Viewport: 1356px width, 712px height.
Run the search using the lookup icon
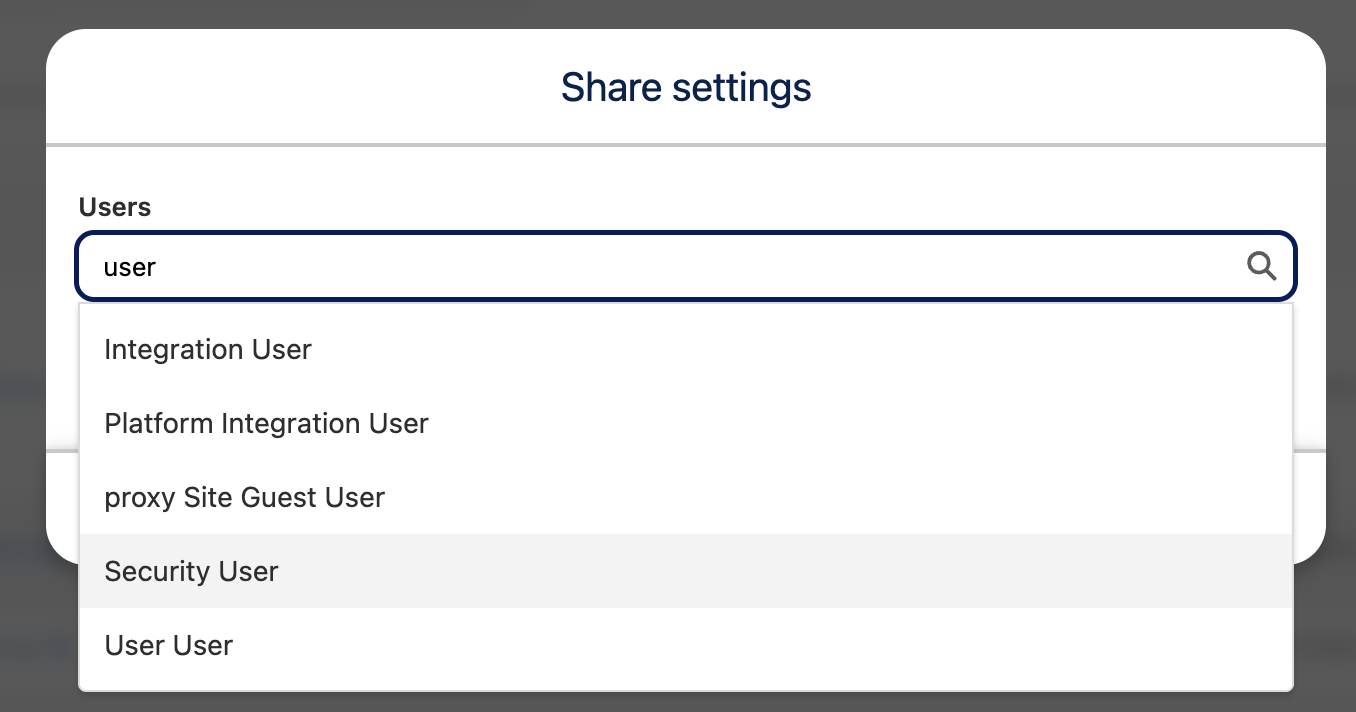[1261, 266]
